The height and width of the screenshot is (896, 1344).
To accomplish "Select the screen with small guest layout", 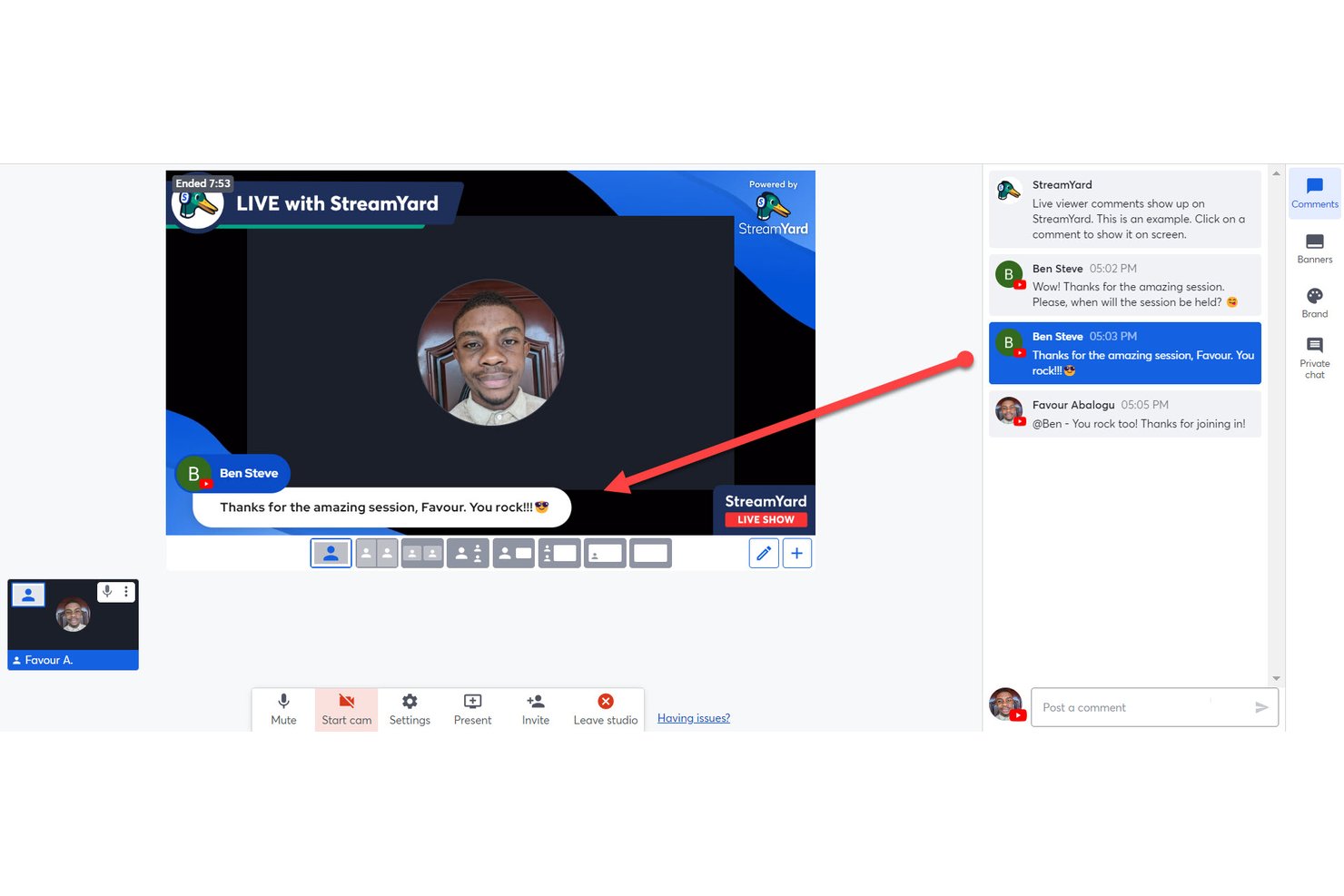I will [605, 553].
